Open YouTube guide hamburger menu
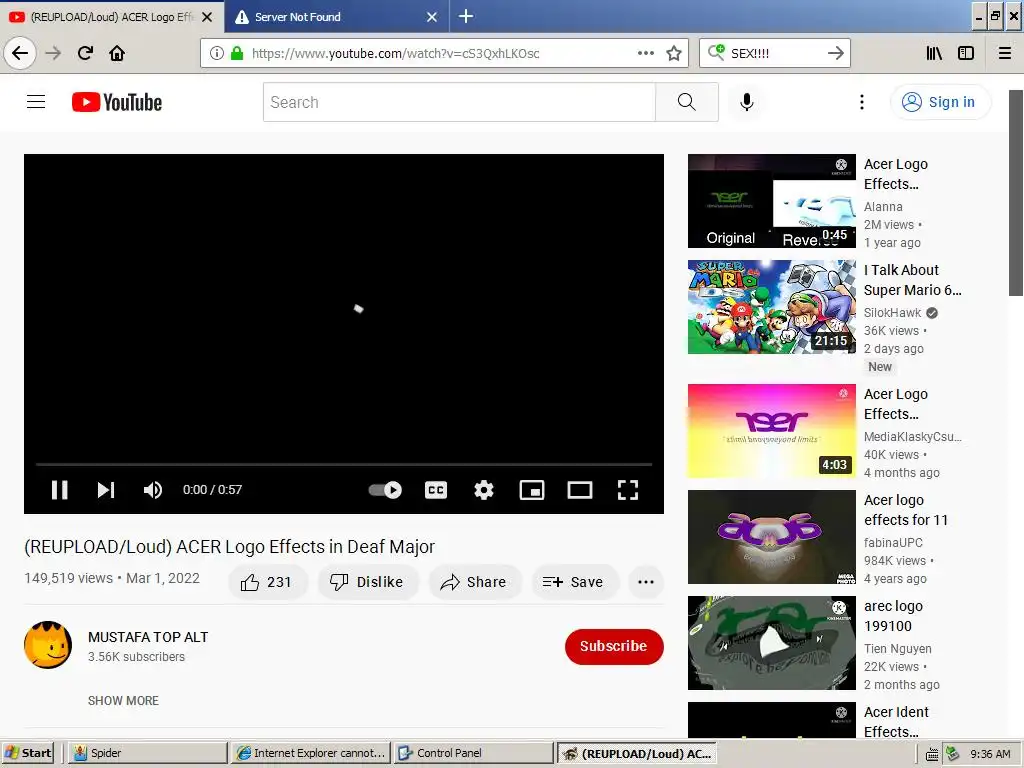 (x=36, y=102)
